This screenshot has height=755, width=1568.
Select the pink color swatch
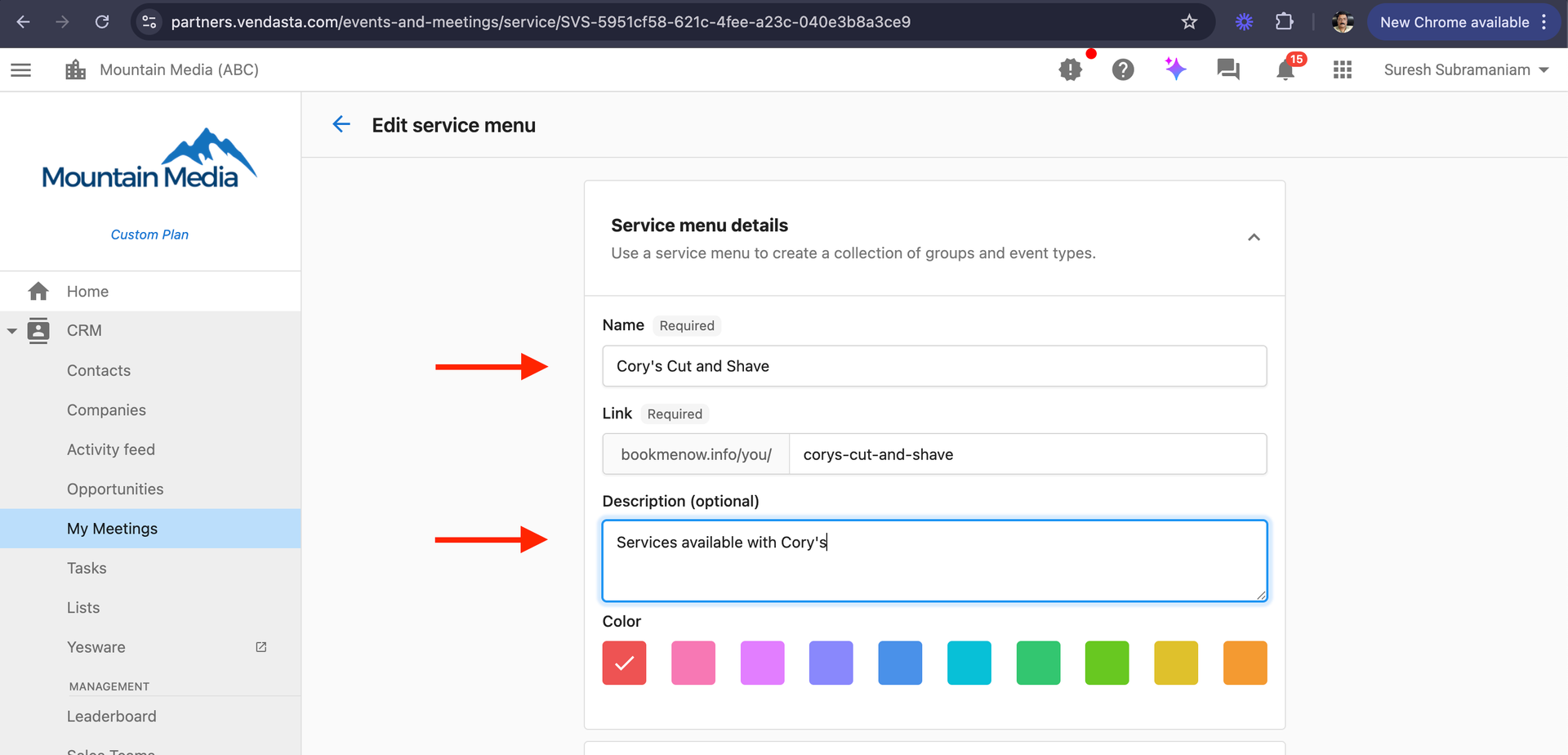pos(693,663)
